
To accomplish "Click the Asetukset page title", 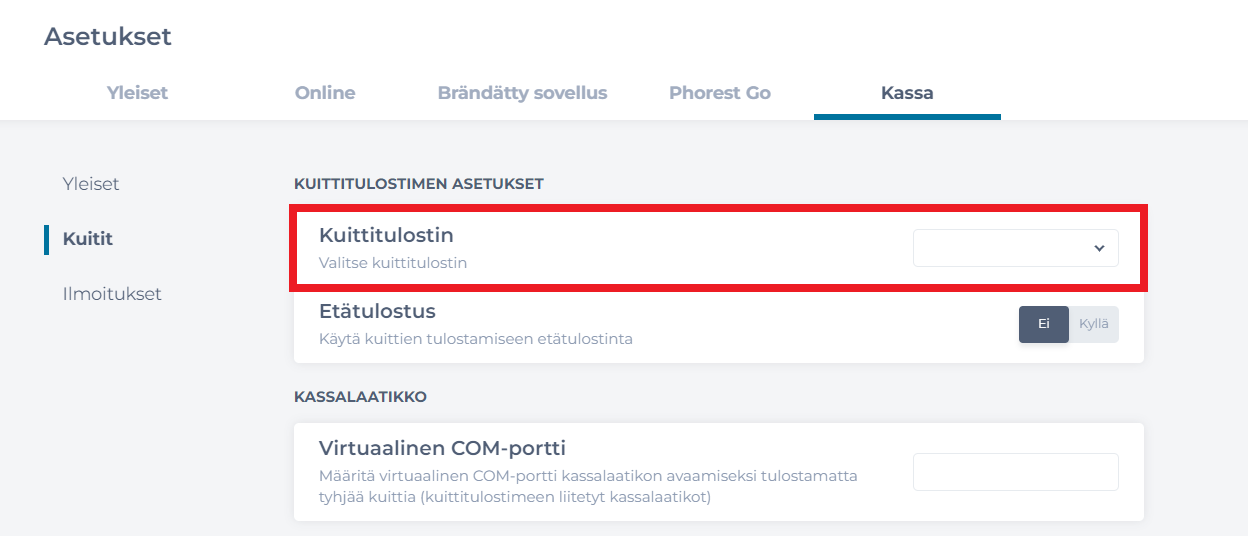I will tap(108, 37).
